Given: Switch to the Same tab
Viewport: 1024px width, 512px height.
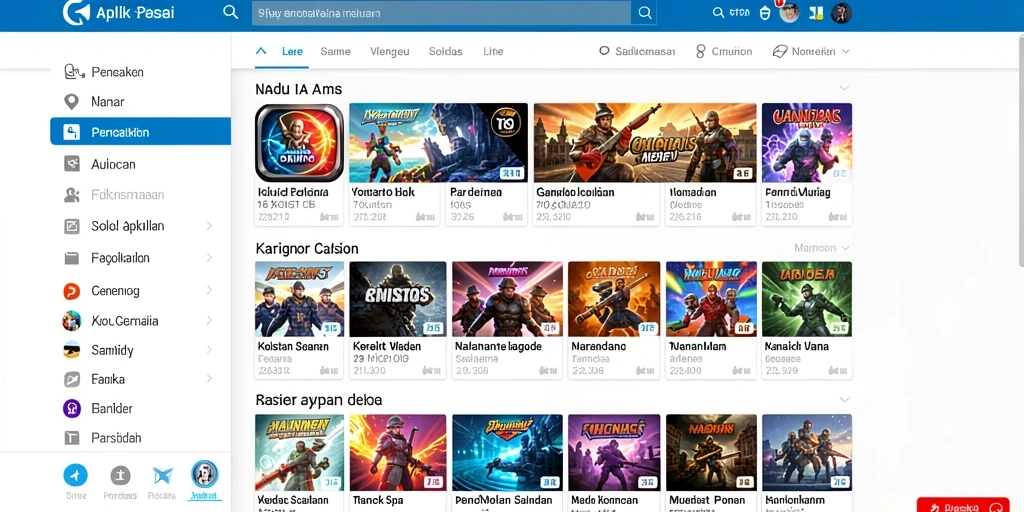Looking at the screenshot, I should click(x=335, y=52).
